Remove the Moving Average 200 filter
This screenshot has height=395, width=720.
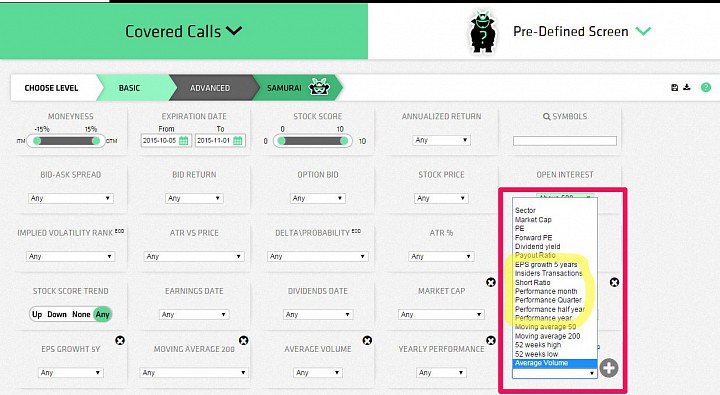click(x=243, y=340)
